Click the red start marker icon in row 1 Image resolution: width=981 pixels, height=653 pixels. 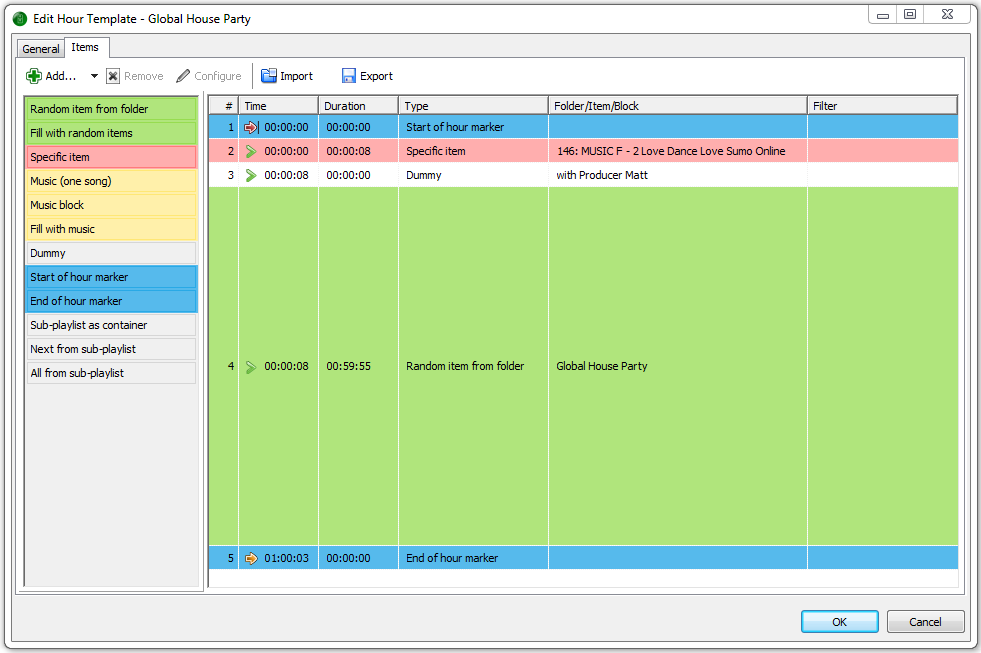(x=251, y=127)
